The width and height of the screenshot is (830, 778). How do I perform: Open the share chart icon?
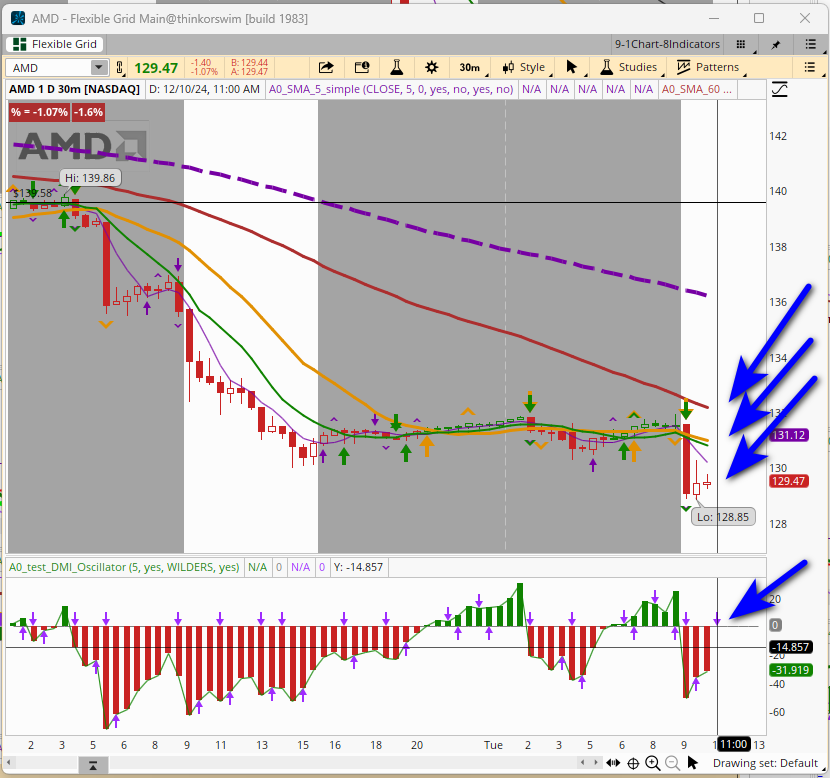coord(326,67)
